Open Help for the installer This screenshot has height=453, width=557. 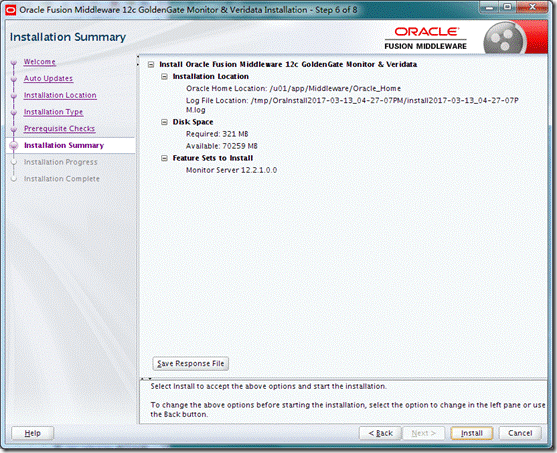[32, 433]
